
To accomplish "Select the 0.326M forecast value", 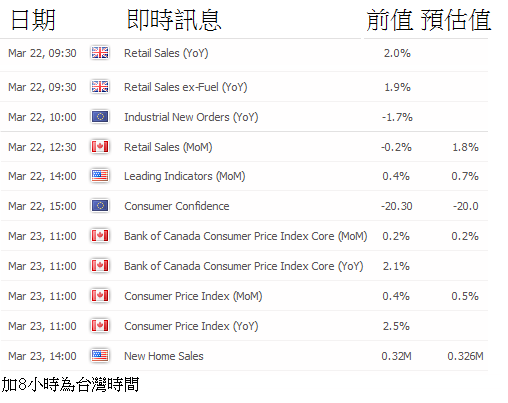I will tap(465, 356).
